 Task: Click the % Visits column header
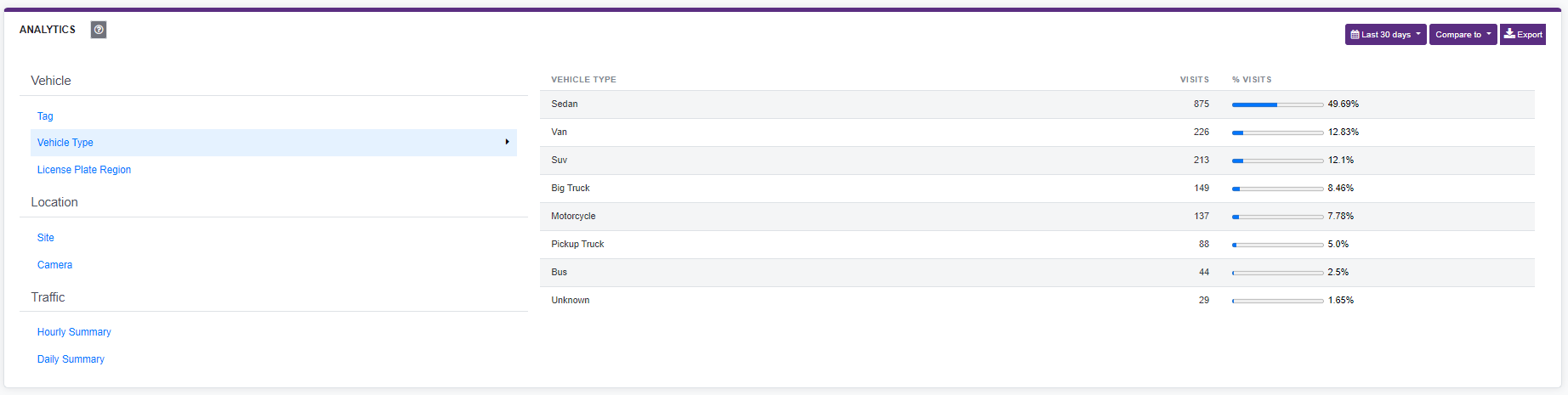click(x=1252, y=80)
